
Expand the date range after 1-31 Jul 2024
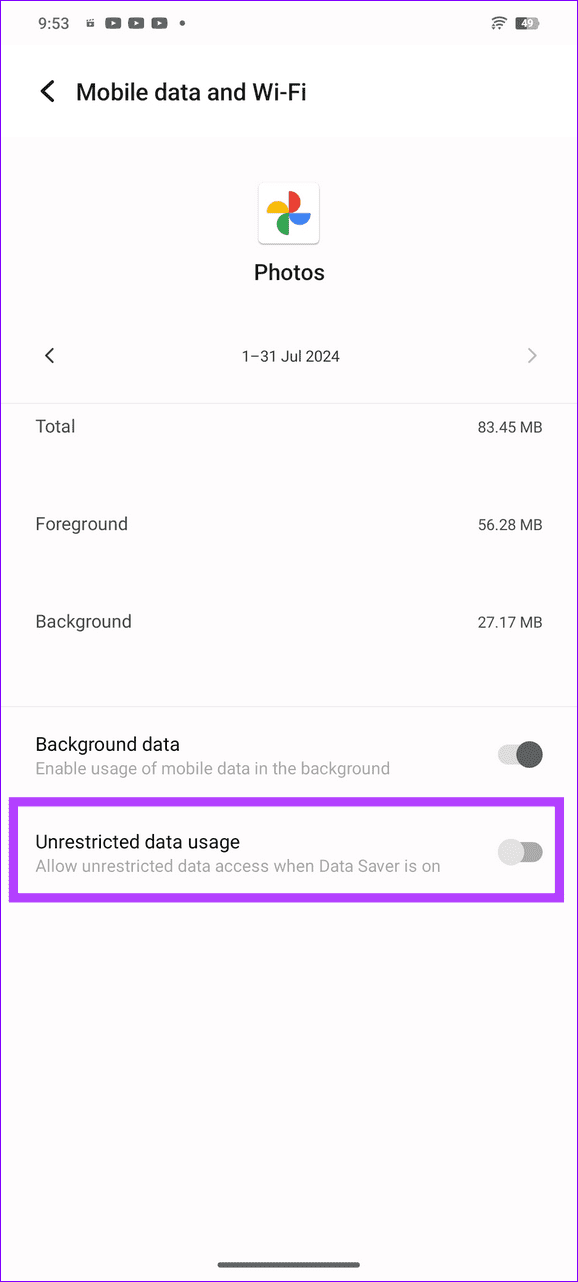click(x=532, y=355)
